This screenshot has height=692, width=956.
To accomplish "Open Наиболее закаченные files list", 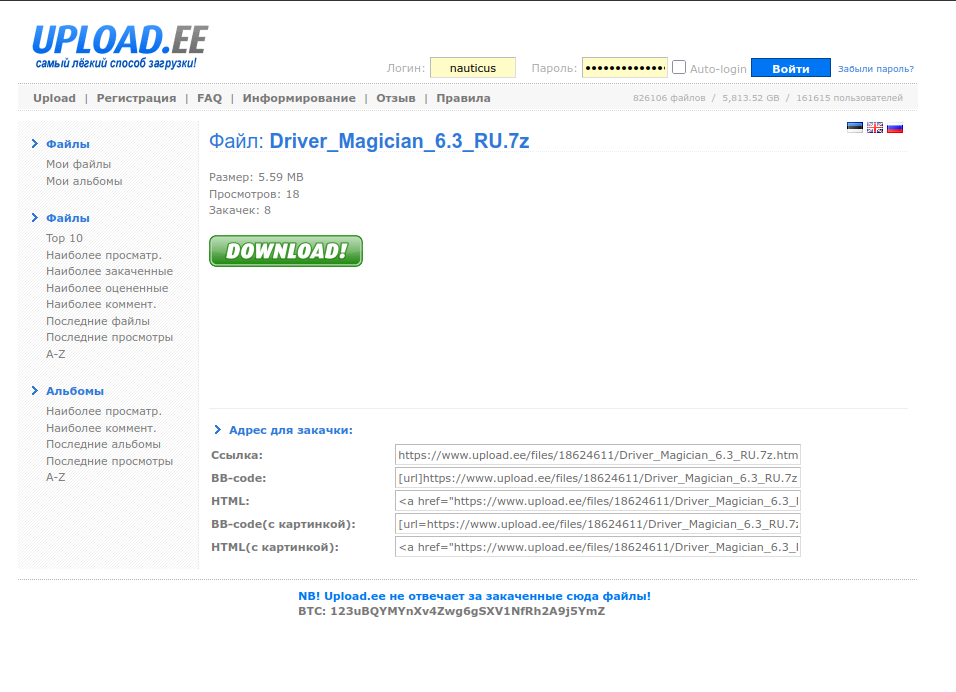I will pyautogui.click(x=109, y=271).
